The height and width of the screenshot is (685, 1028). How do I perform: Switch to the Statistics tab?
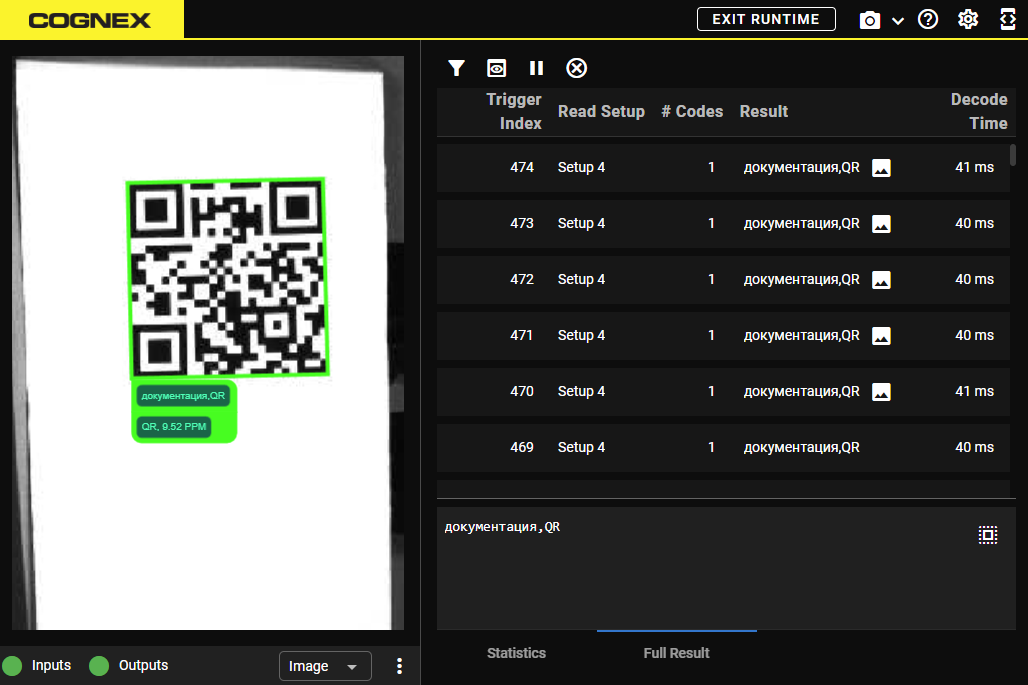coord(516,653)
